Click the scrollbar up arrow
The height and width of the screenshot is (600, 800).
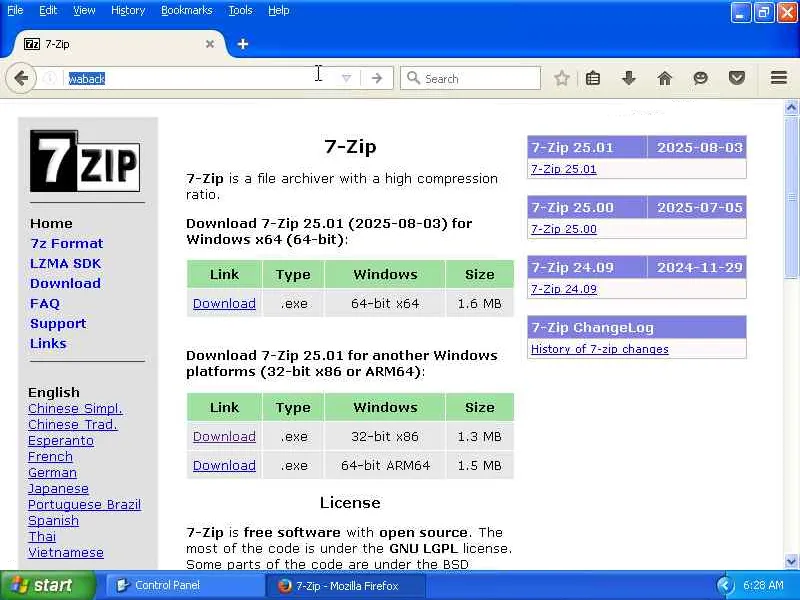point(791,108)
